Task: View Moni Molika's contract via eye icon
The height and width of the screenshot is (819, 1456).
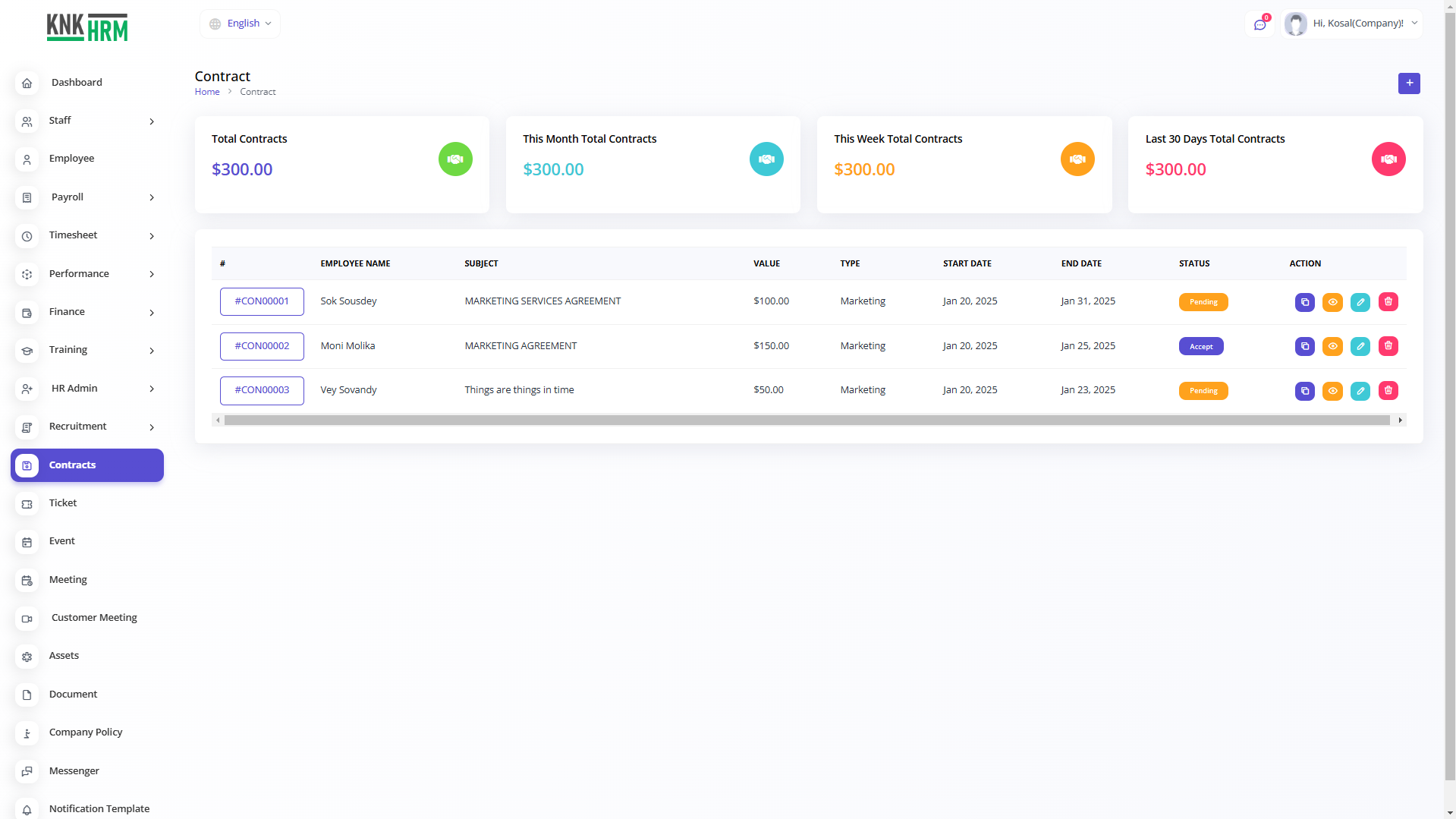Action: (x=1332, y=346)
